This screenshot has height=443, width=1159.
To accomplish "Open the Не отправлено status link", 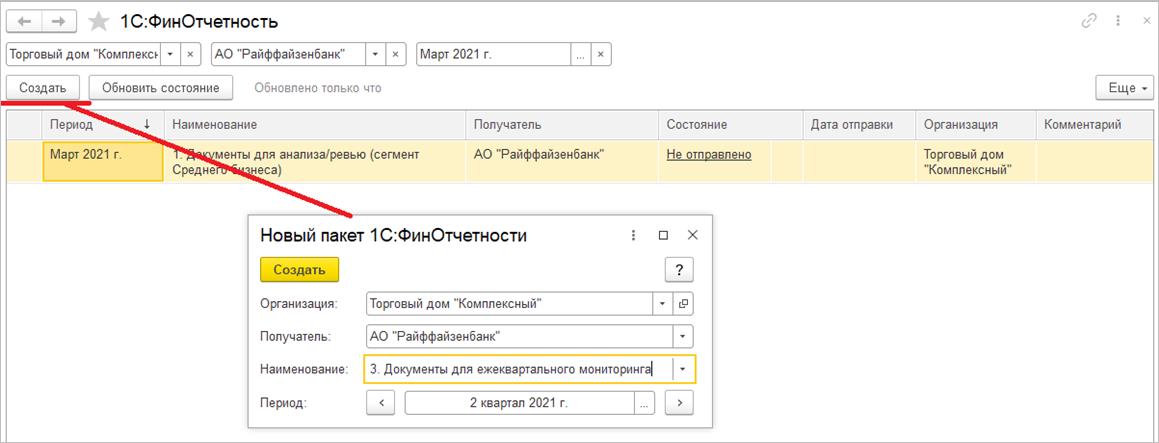I will pyautogui.click(x=708, y=154).
